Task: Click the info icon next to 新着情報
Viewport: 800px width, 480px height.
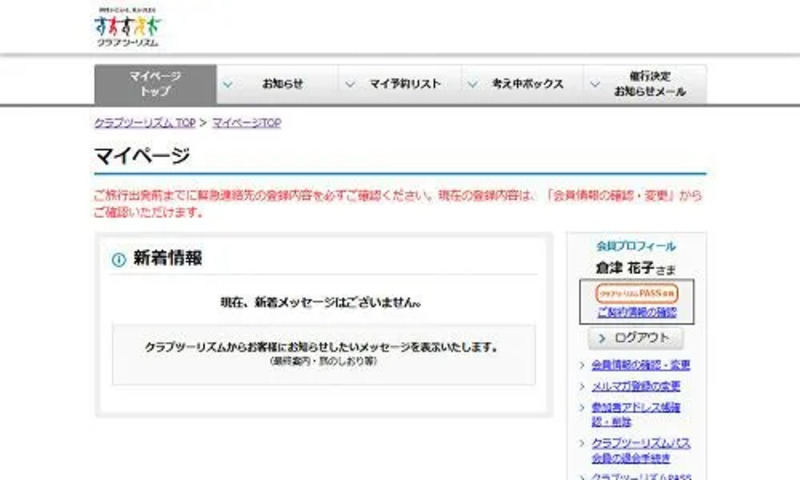Action: coord(119,260)
